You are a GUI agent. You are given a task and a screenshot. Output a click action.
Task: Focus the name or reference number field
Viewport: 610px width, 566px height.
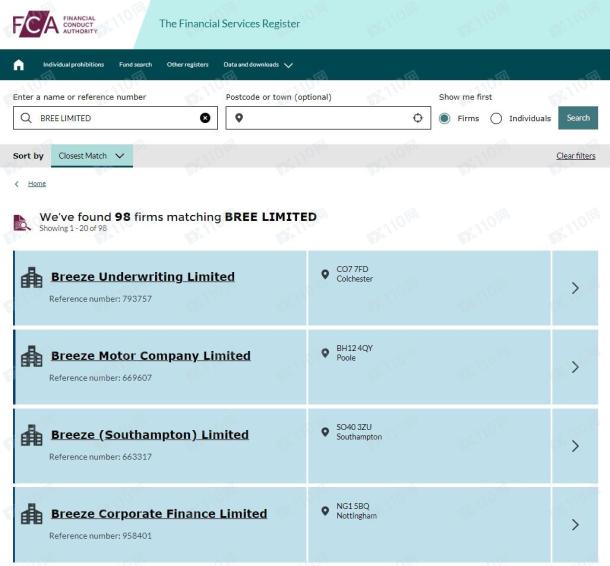(115, 118)
